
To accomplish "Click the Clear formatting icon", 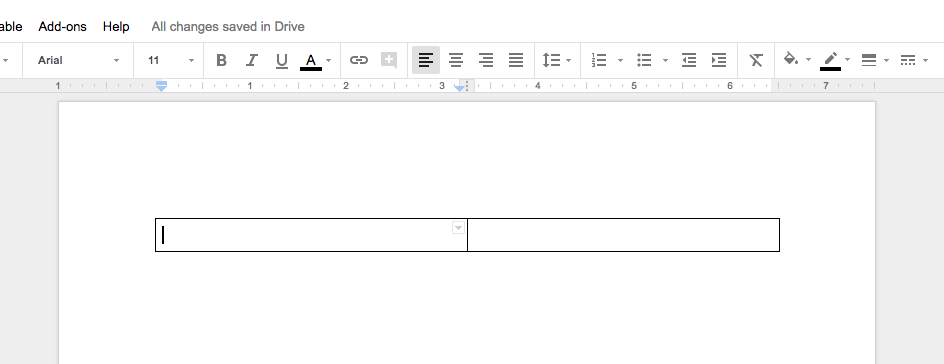I will tap(756, 60).
